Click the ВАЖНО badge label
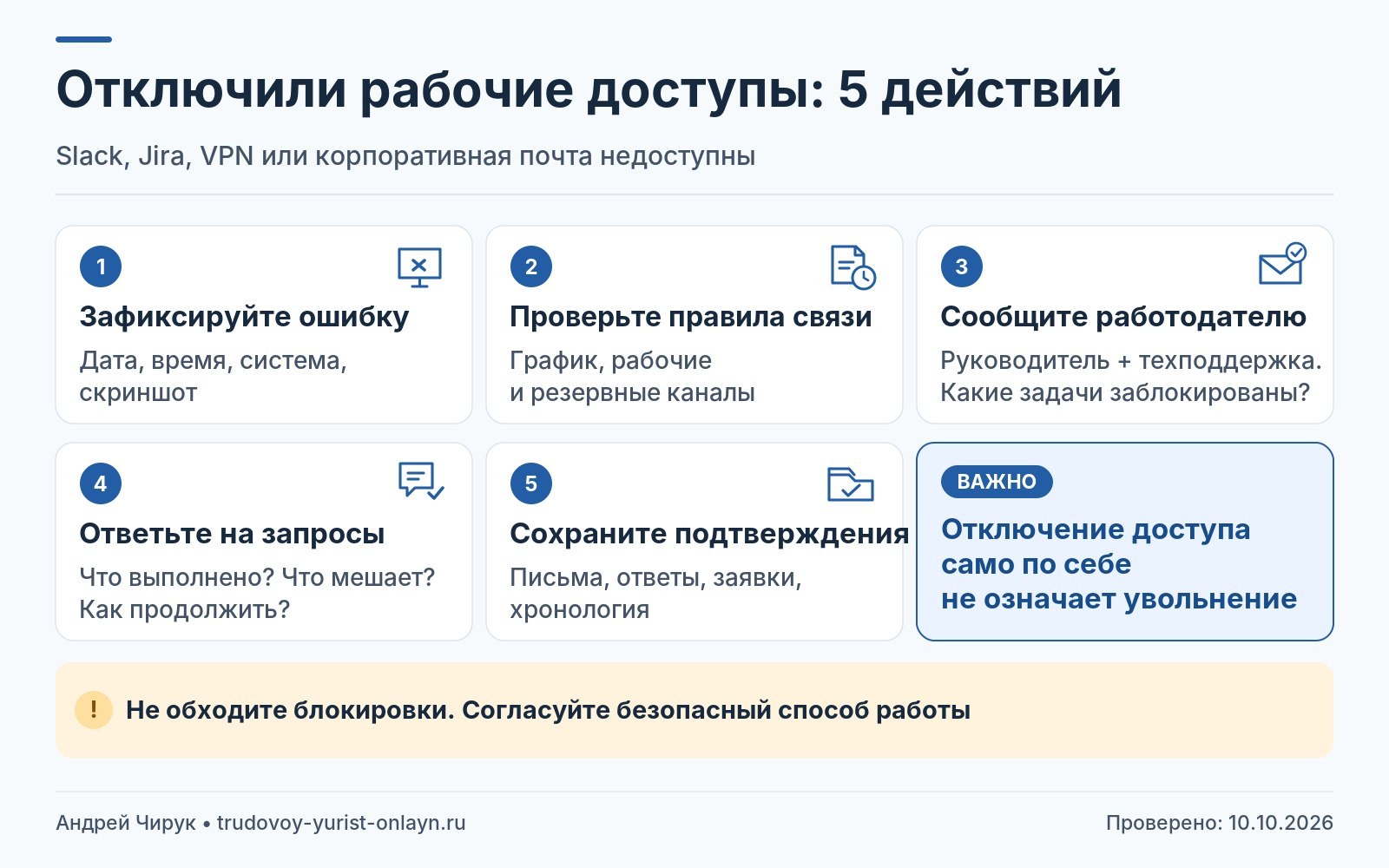 pyautogui.click(x=997, y=482)
